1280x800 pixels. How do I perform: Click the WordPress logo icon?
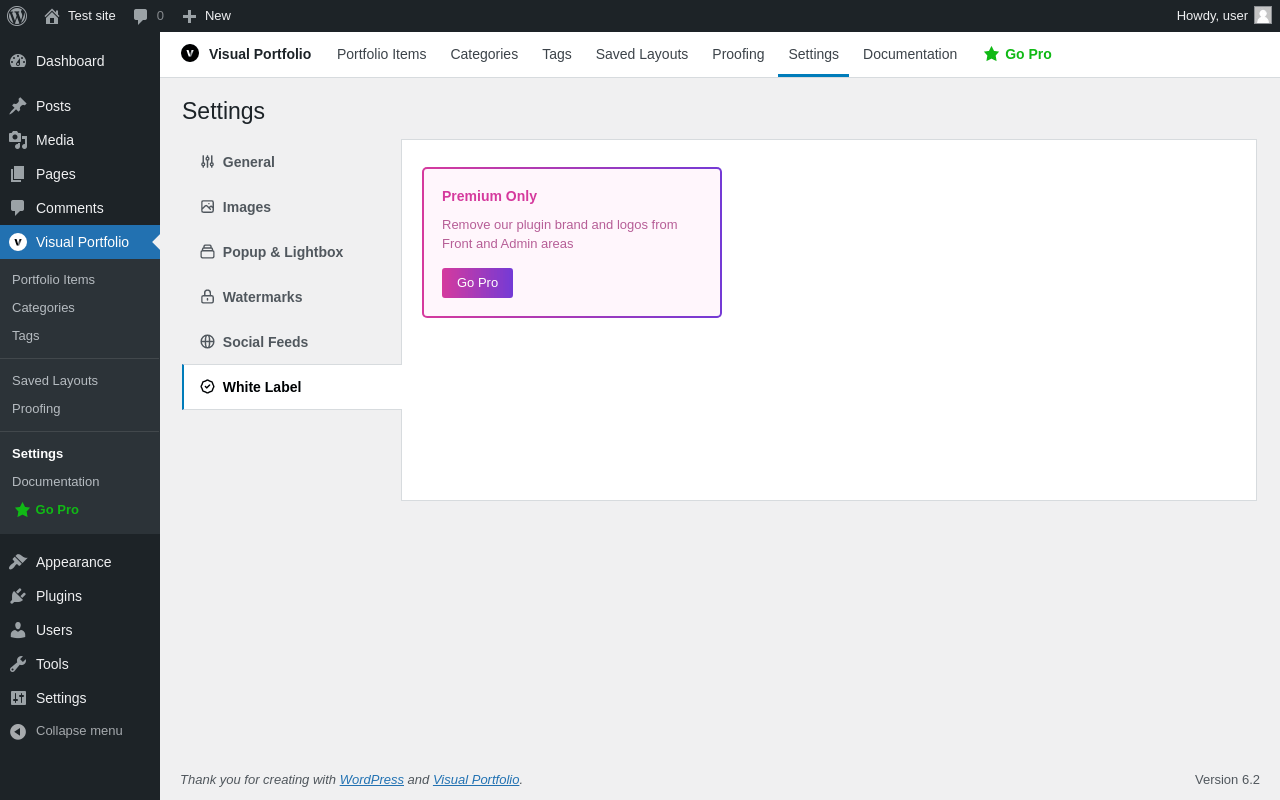pos(17,16)
